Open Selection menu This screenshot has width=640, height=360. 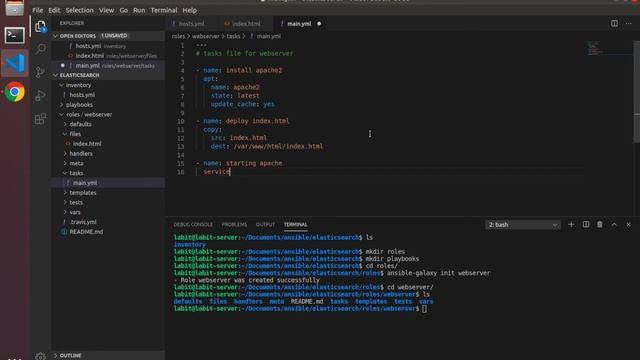pyautogui.click(x=79, y=10)
